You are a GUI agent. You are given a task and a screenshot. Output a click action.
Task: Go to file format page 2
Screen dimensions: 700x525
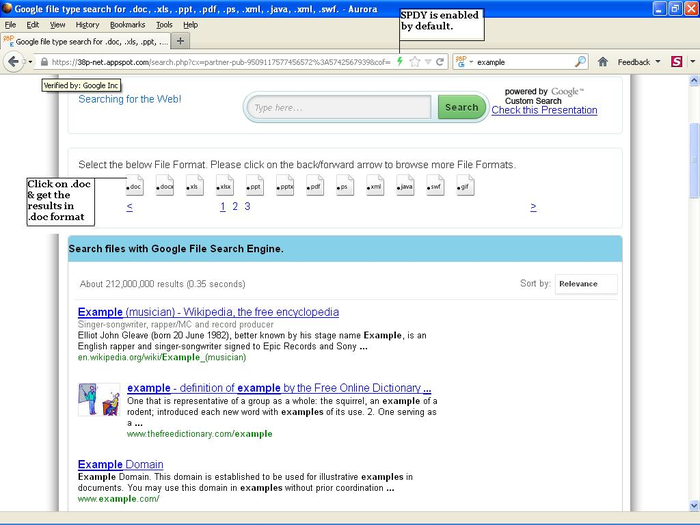235,206
